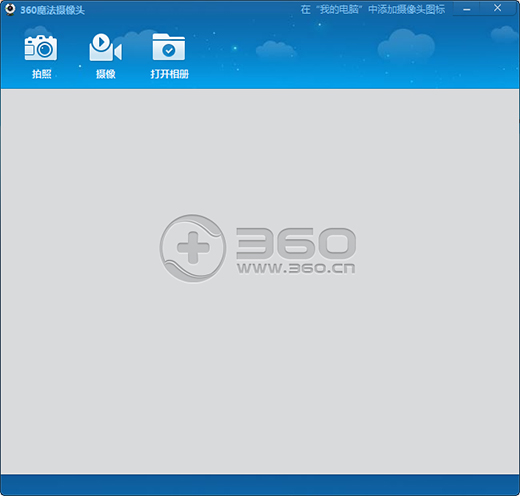Click 在"我的电脑"中添加摄像头图标 link
The height and width of the screenshot is (496, 520).
click(373, 9)
